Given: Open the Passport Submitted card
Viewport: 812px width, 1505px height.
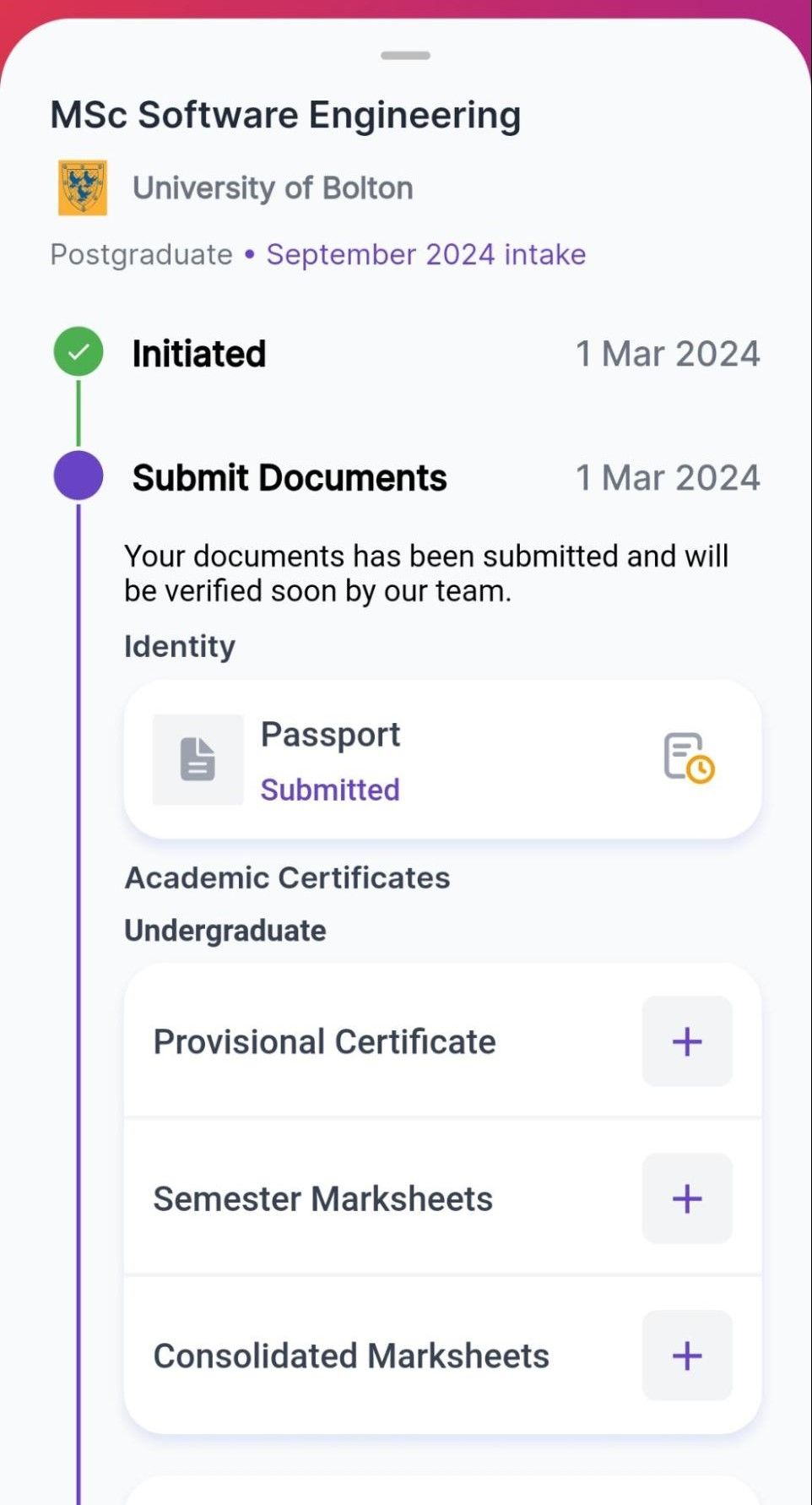Looking at the screenshot, I should 442,759.
